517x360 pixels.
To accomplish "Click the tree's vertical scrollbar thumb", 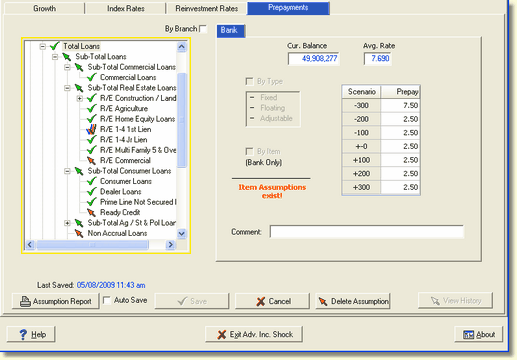I will 182,120.
